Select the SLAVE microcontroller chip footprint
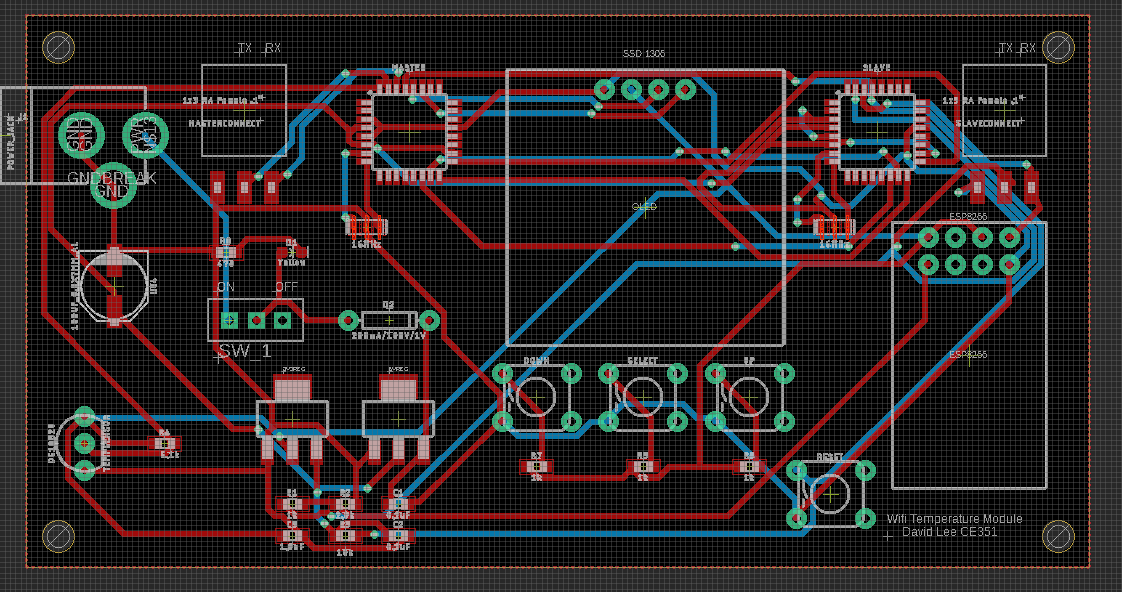 [876, 131]
